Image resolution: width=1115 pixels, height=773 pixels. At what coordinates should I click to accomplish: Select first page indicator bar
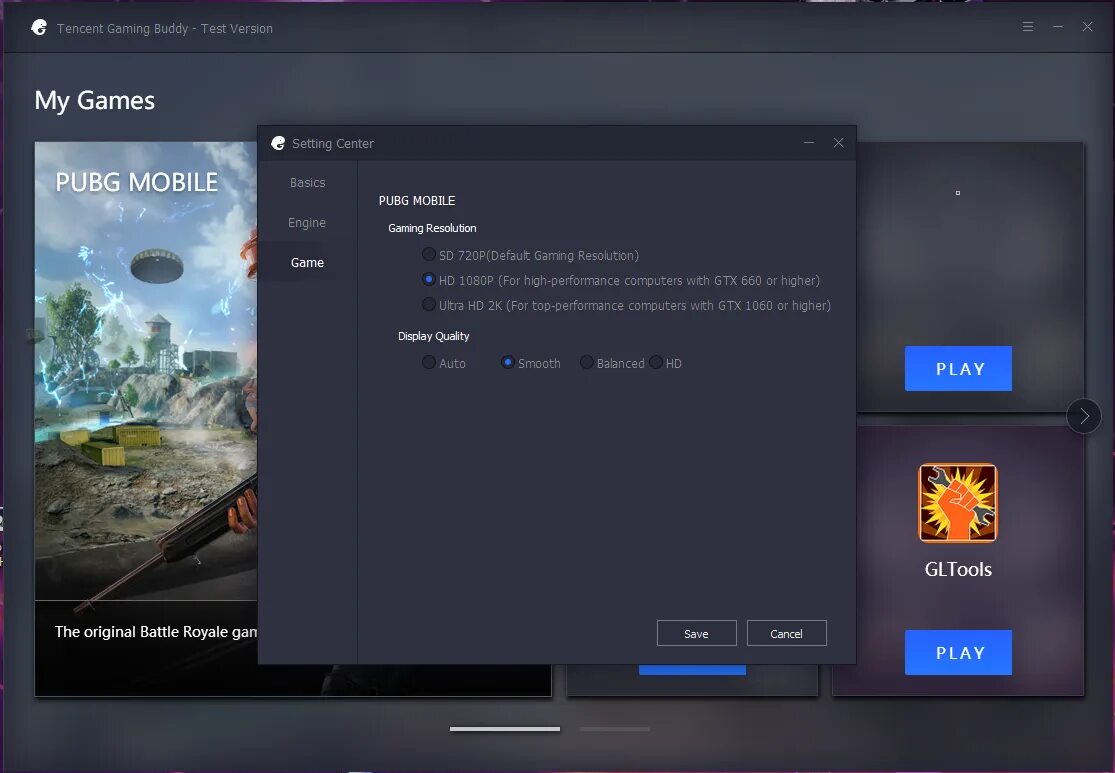[505, 728]
